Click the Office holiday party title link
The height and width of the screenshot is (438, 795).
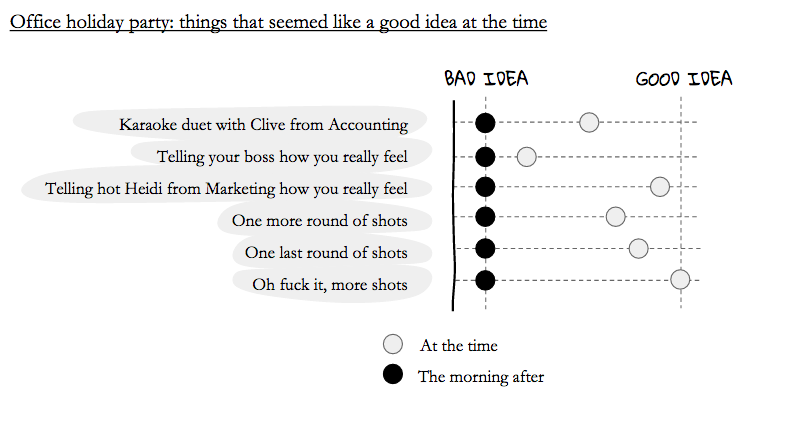click(x=278, y=22)
